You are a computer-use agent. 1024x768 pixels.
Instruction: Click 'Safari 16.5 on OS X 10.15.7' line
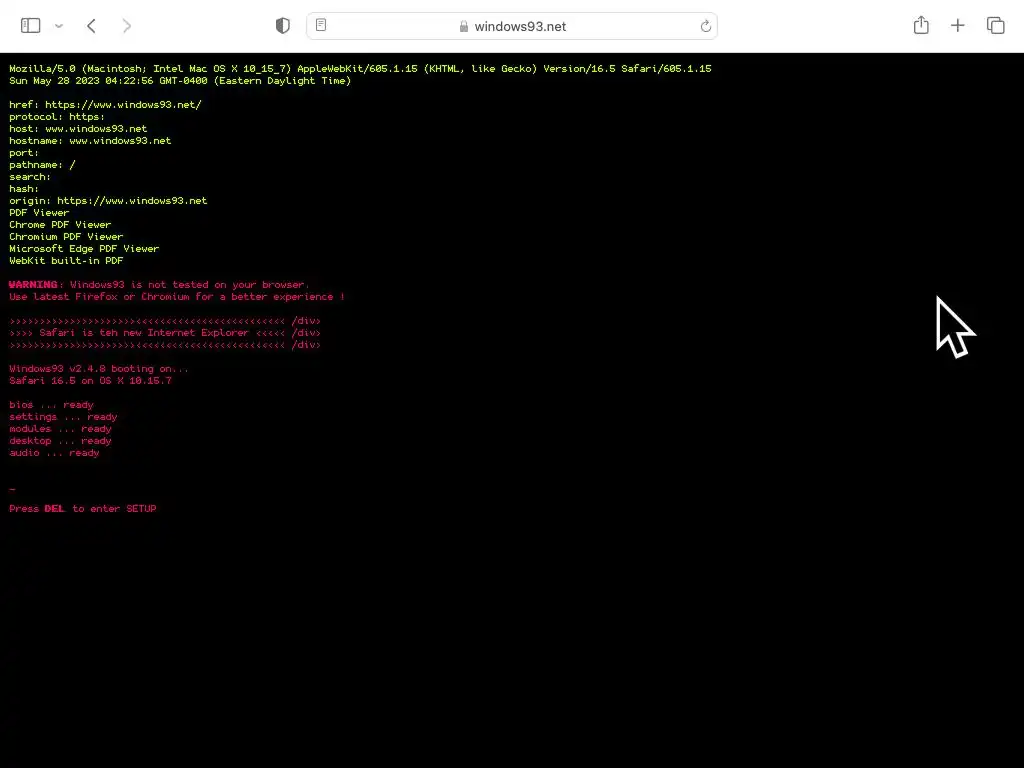tap(90, 381)
